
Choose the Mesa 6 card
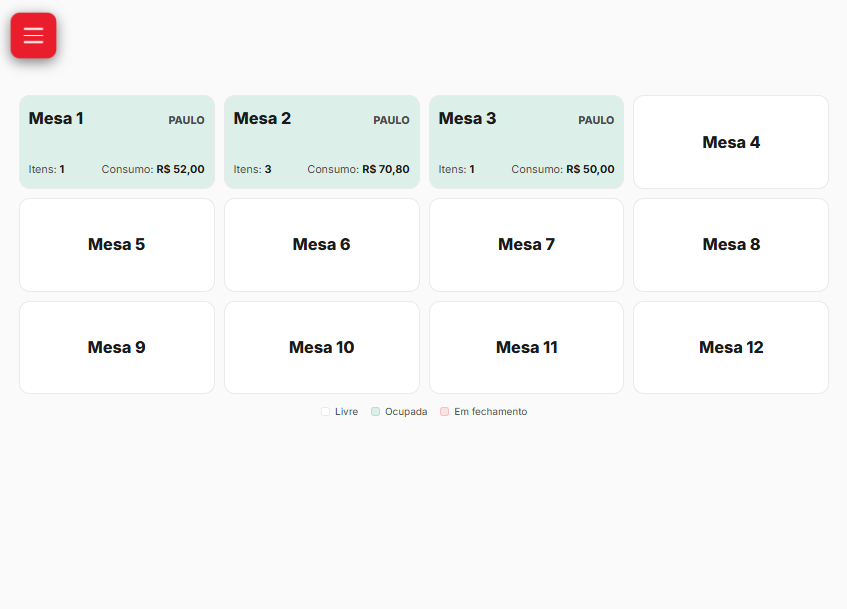(x=321, y=245)
